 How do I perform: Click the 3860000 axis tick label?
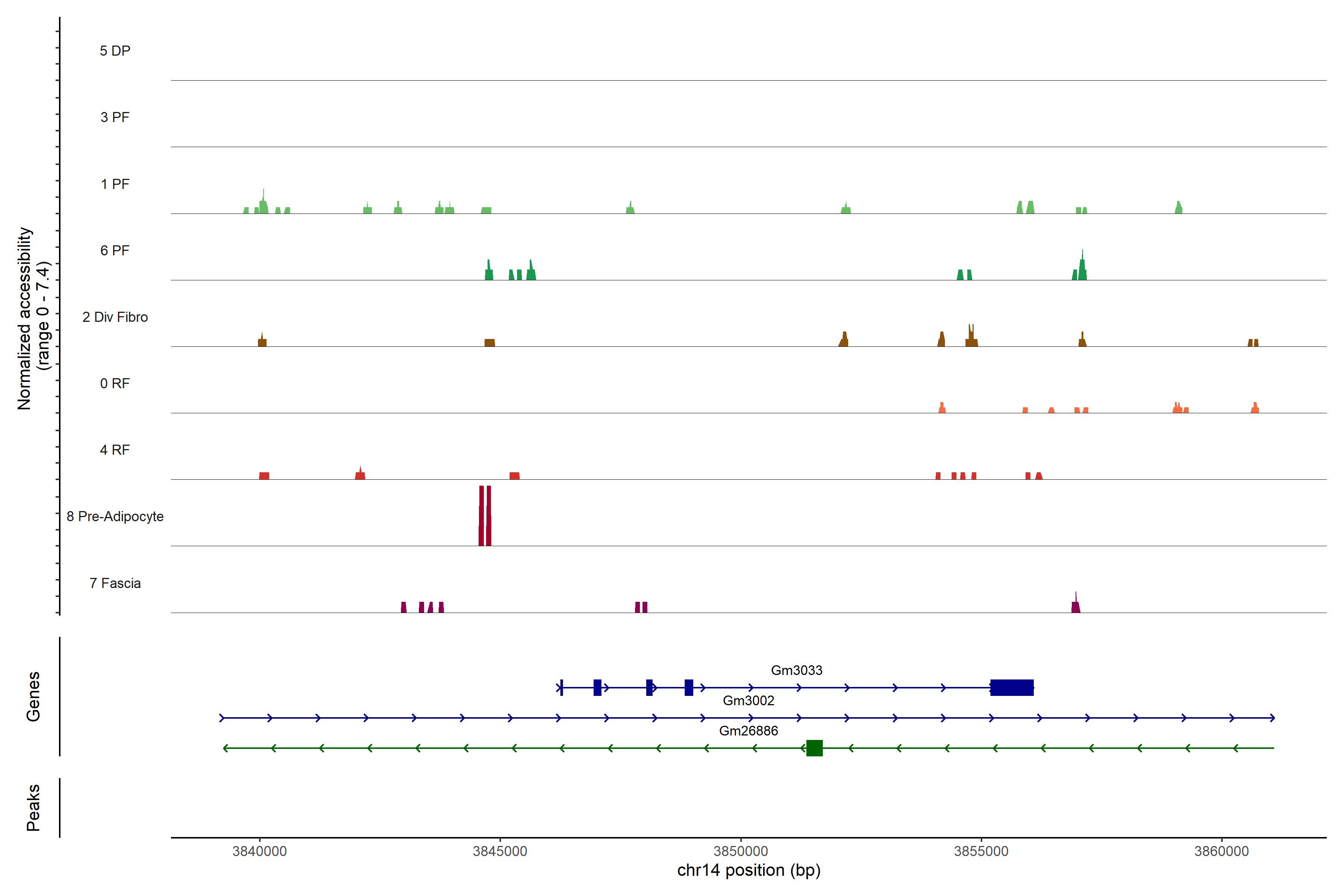click(1221, 851)
